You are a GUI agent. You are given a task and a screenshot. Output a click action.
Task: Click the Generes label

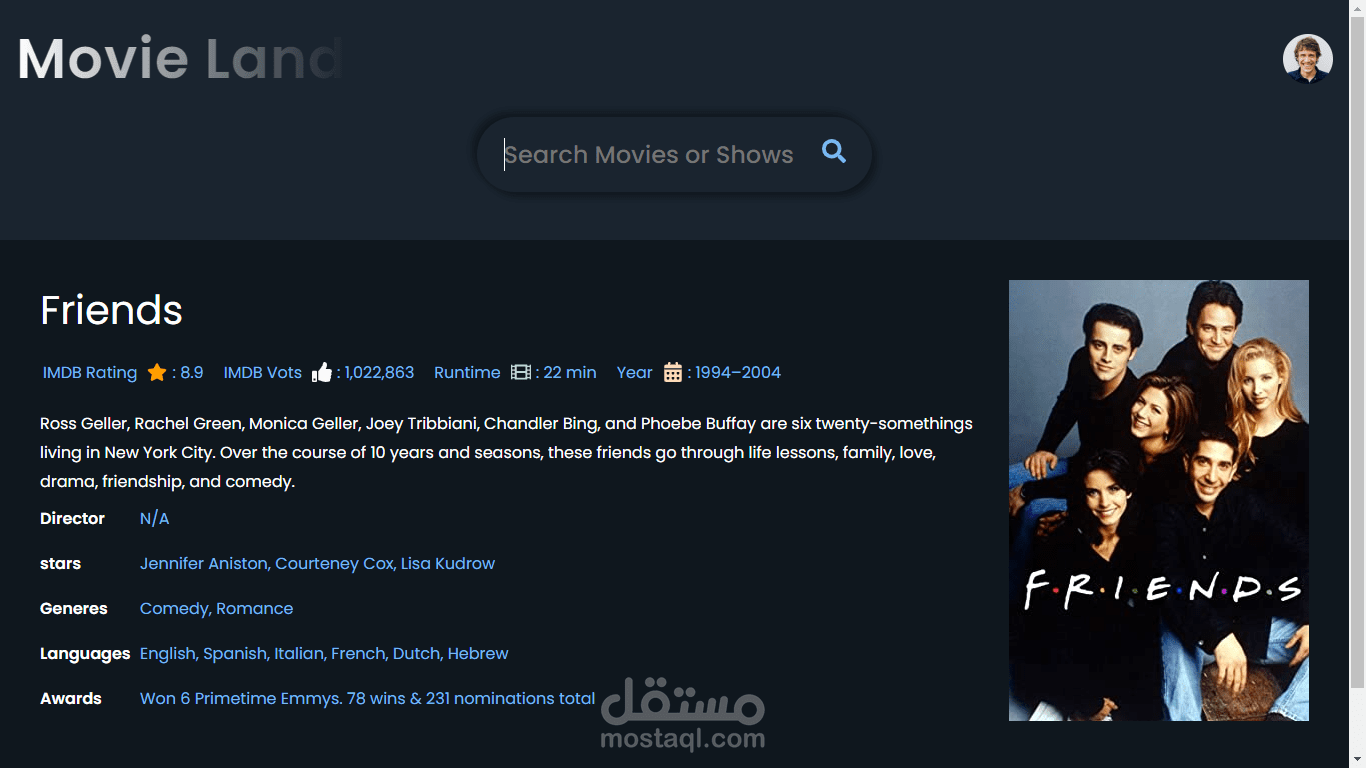click(x=74, y=608)
